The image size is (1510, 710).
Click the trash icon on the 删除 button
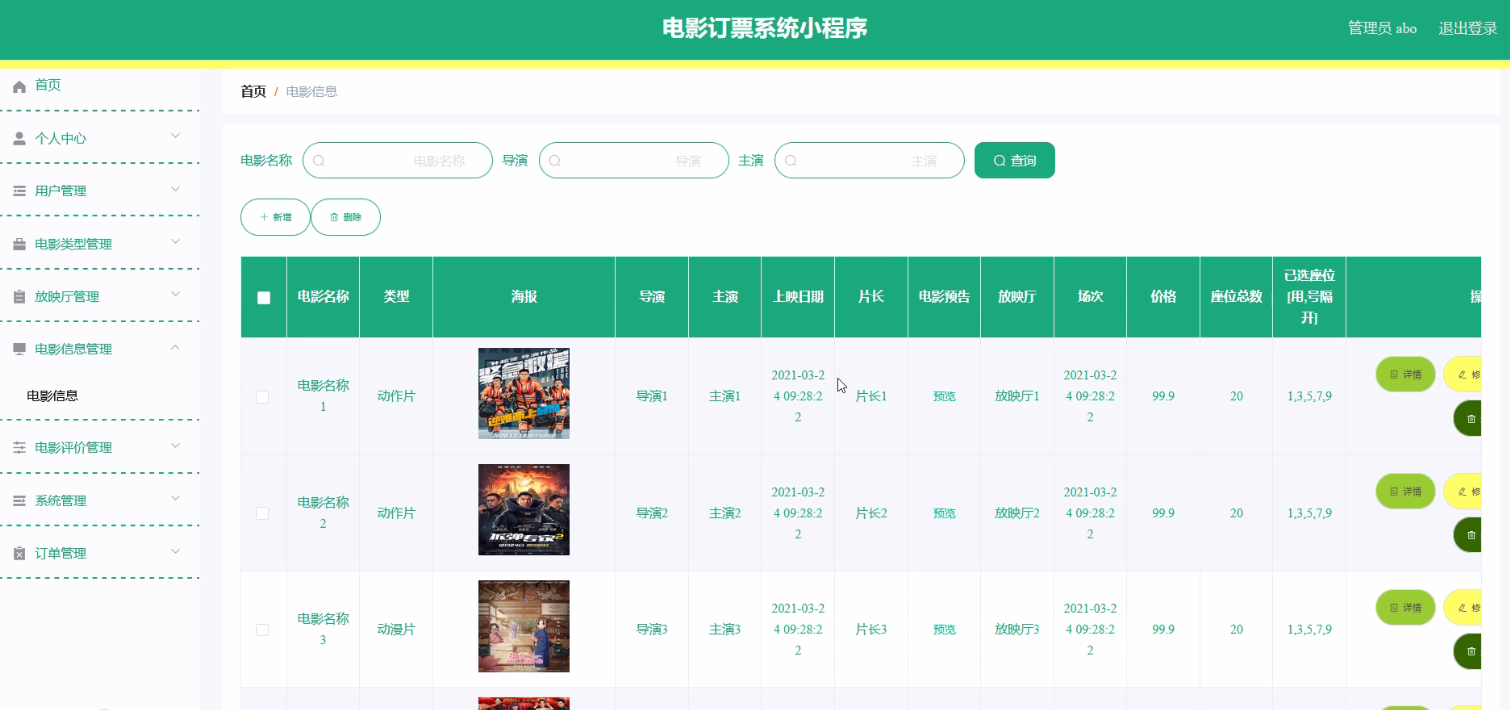pyautogui.click(x=333, y=217)
